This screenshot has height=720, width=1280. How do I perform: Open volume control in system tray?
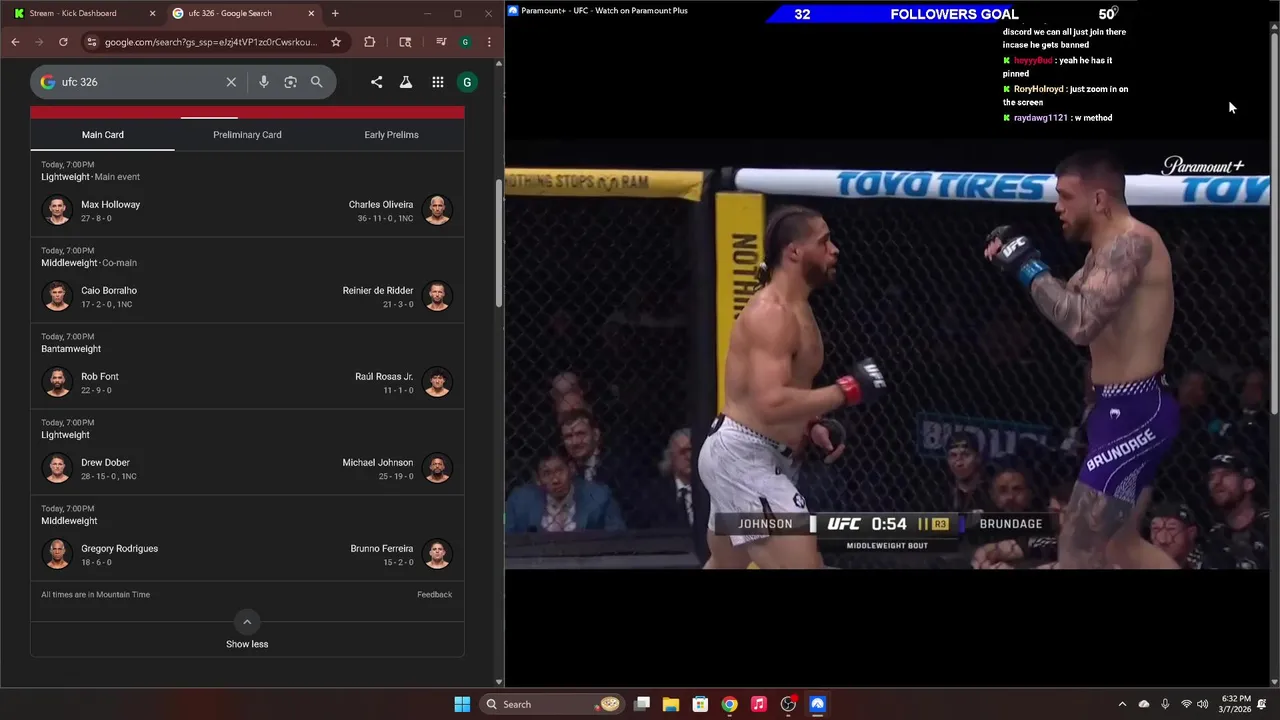click(1203, 704)
